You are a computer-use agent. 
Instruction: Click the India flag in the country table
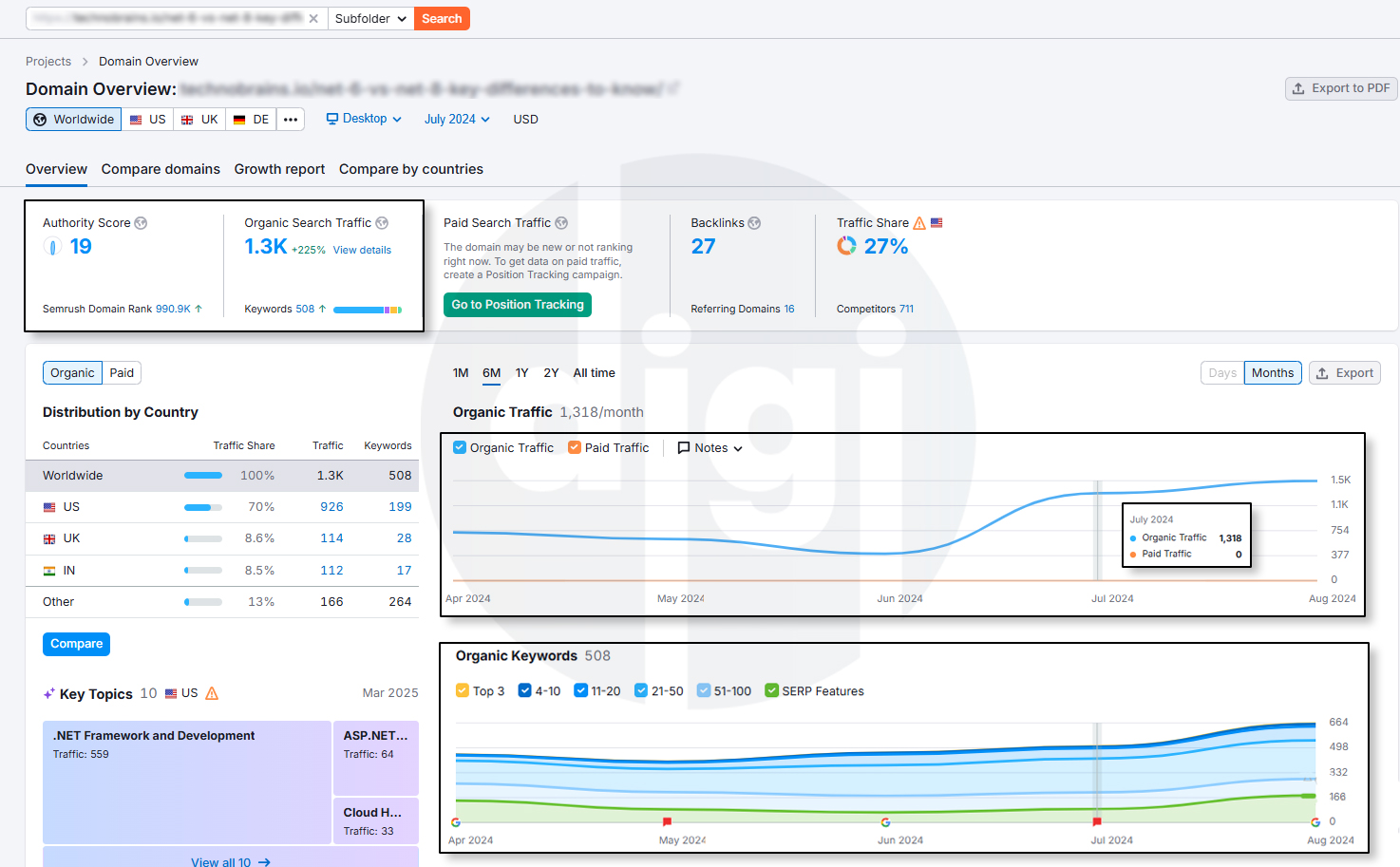(x=49, y=571)
